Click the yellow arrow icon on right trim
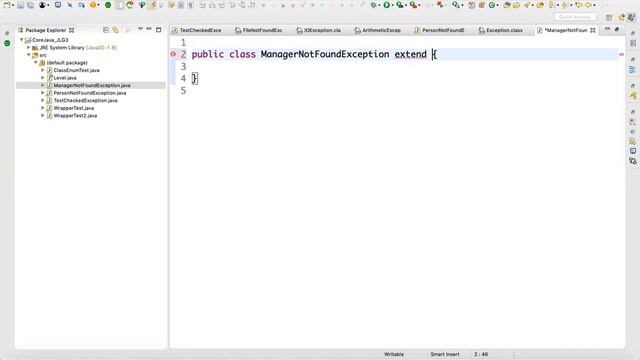 click(633, 96)
